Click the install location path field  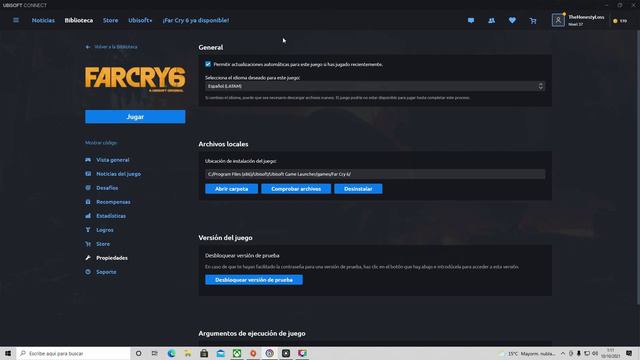pos(375,174)
